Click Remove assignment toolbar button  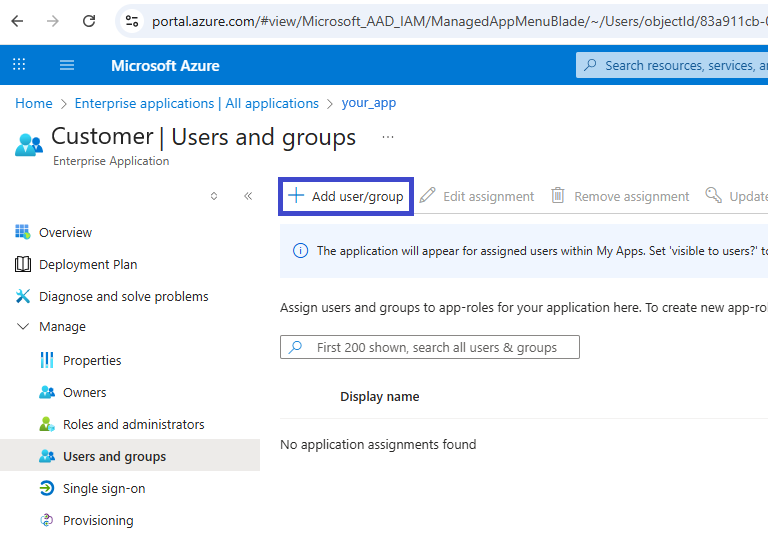[620, 196]
